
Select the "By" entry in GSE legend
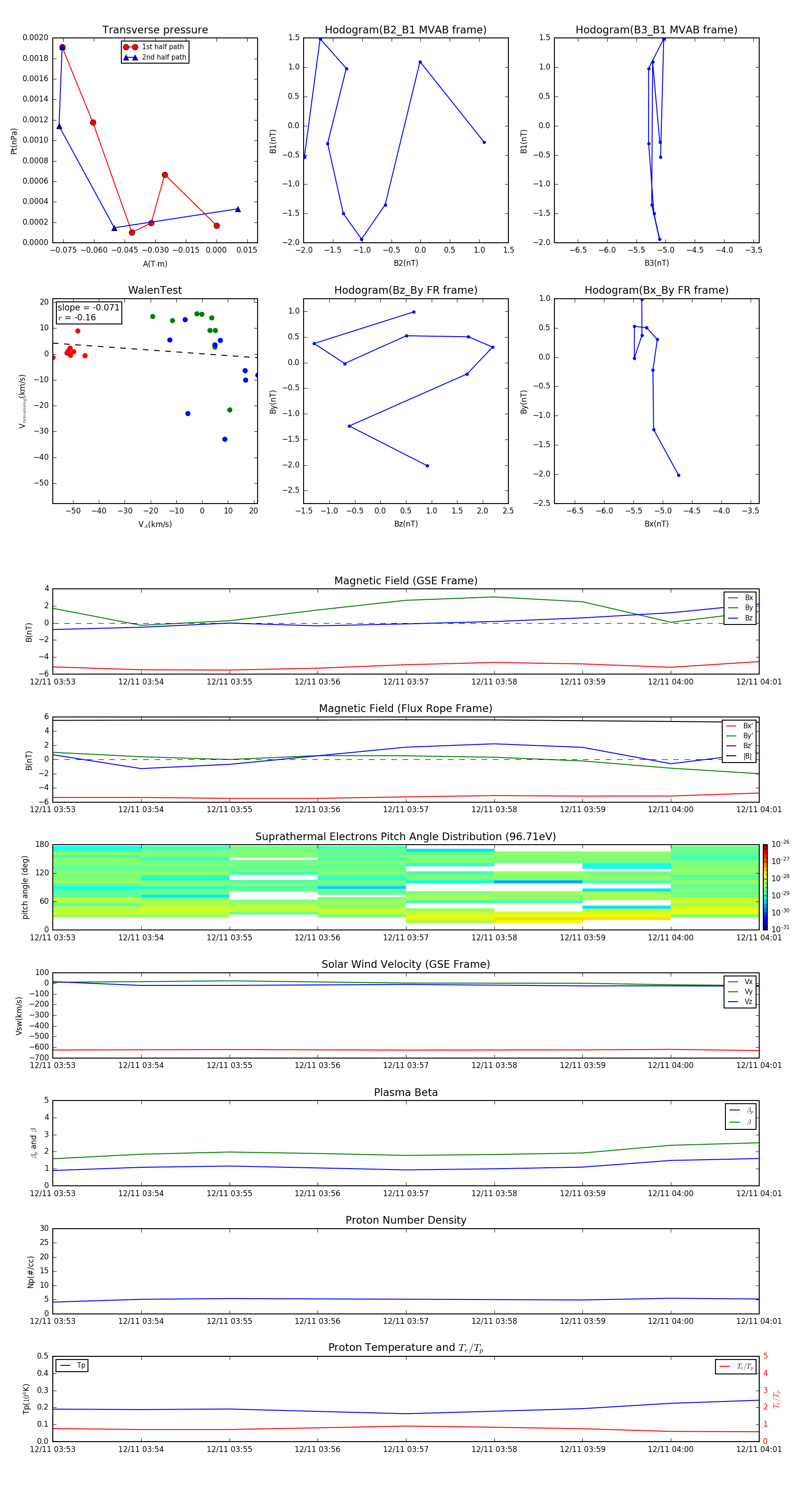click(740, 607)
